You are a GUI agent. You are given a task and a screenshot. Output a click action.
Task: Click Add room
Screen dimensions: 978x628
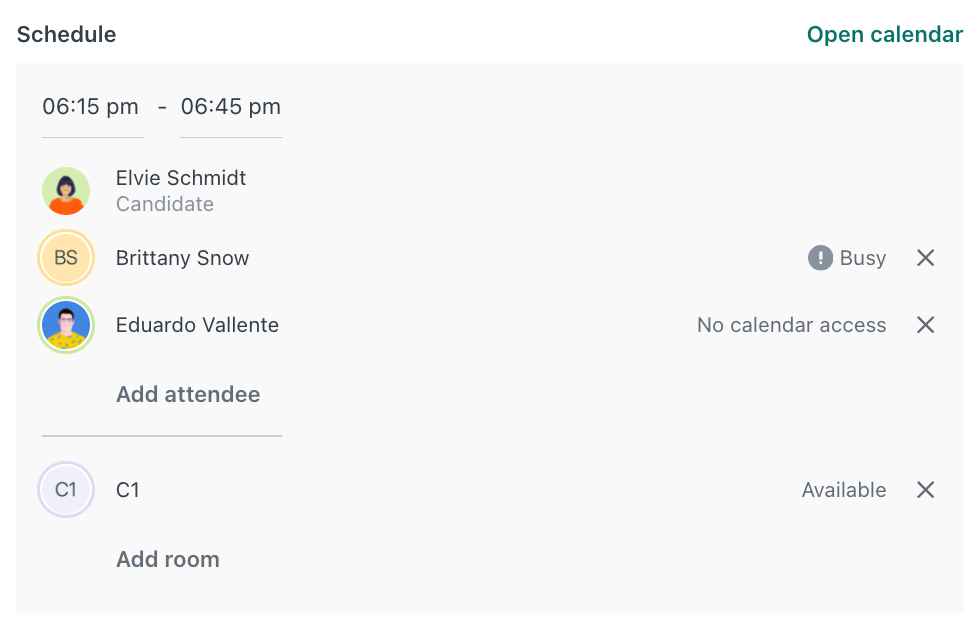tap(168, 559)
